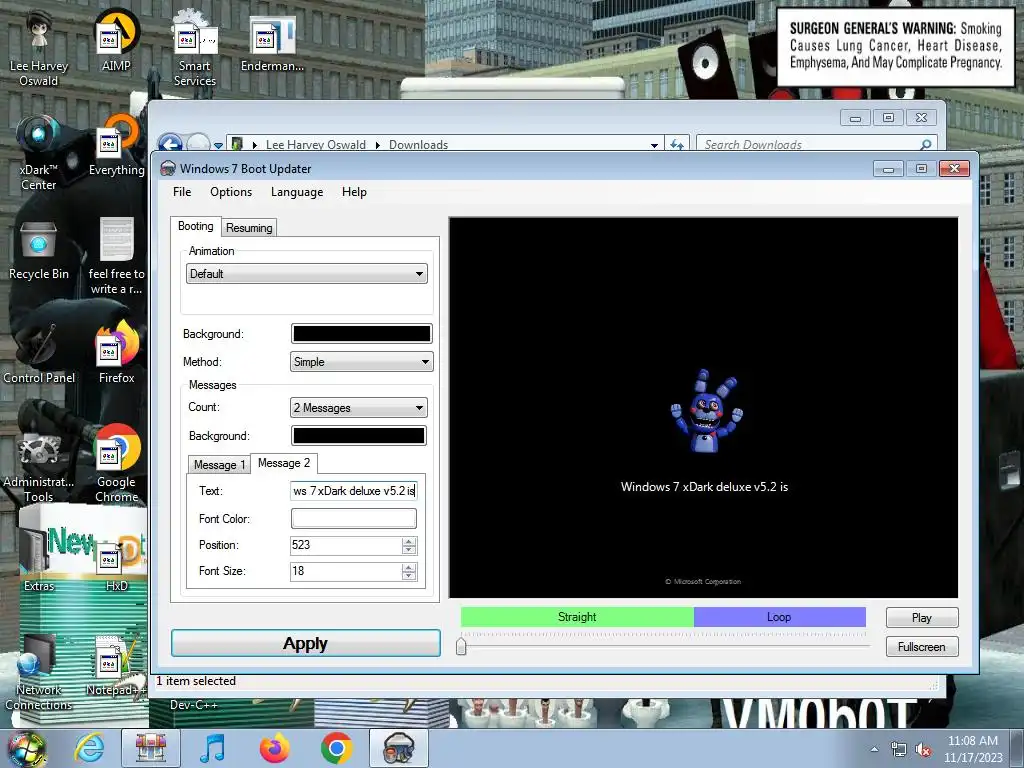Open Internet Explorer from the taskbar
This screenshot has height=768, width=1024.
tap(89, 748)
